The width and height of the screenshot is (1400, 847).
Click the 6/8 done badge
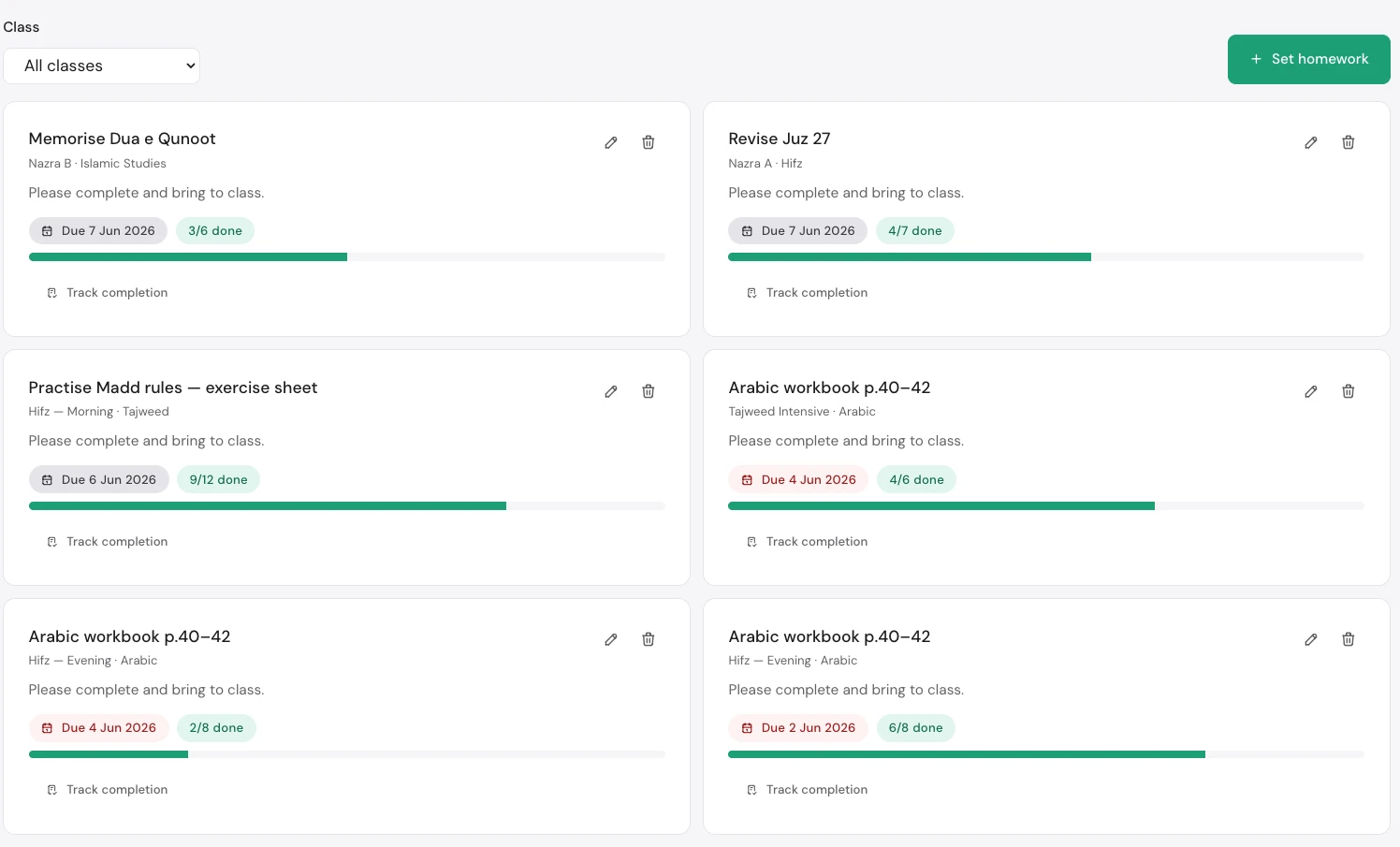(x=916, y=727)
